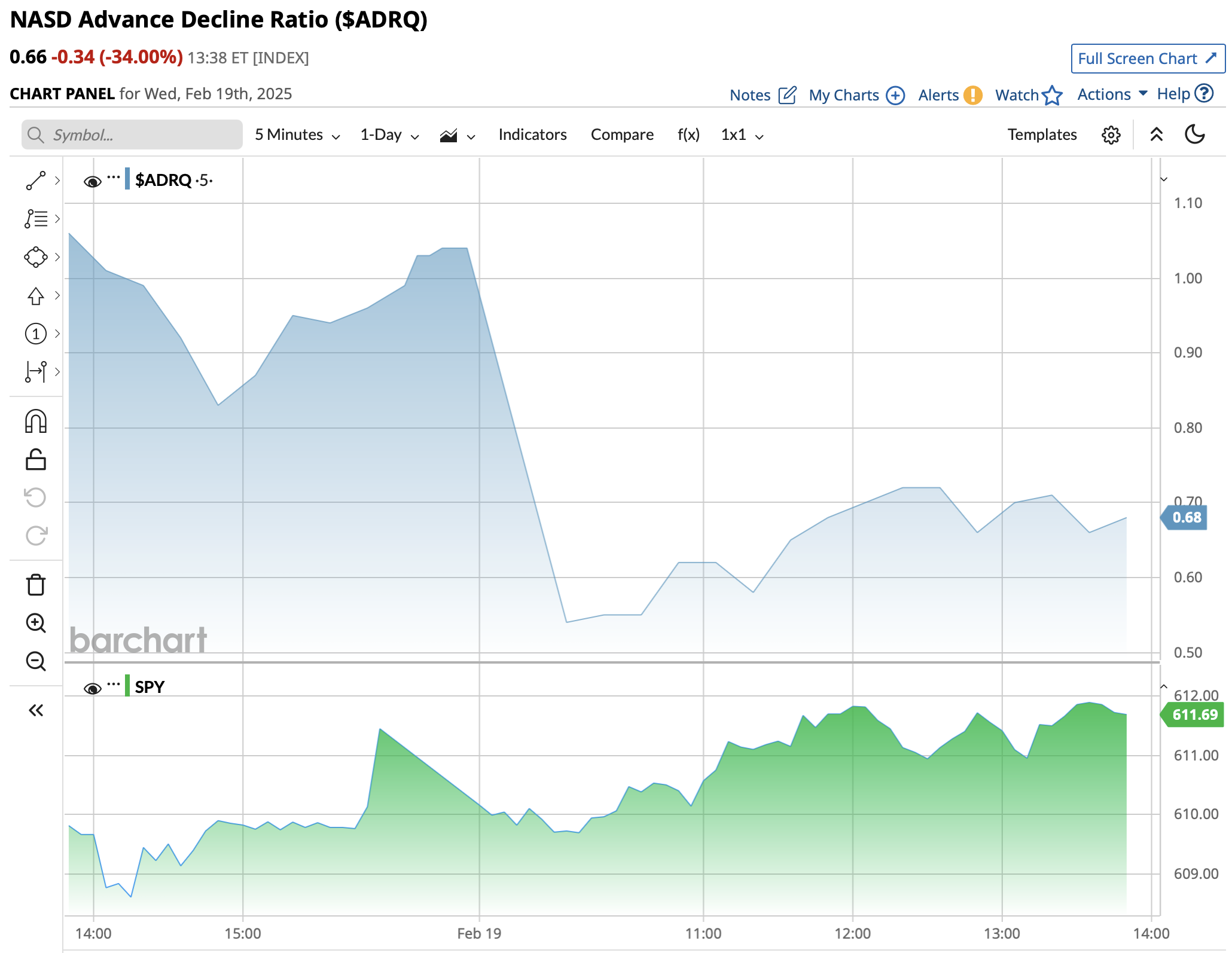
Task: Hide the SPY series with eye icon
Action: (92, 688)
